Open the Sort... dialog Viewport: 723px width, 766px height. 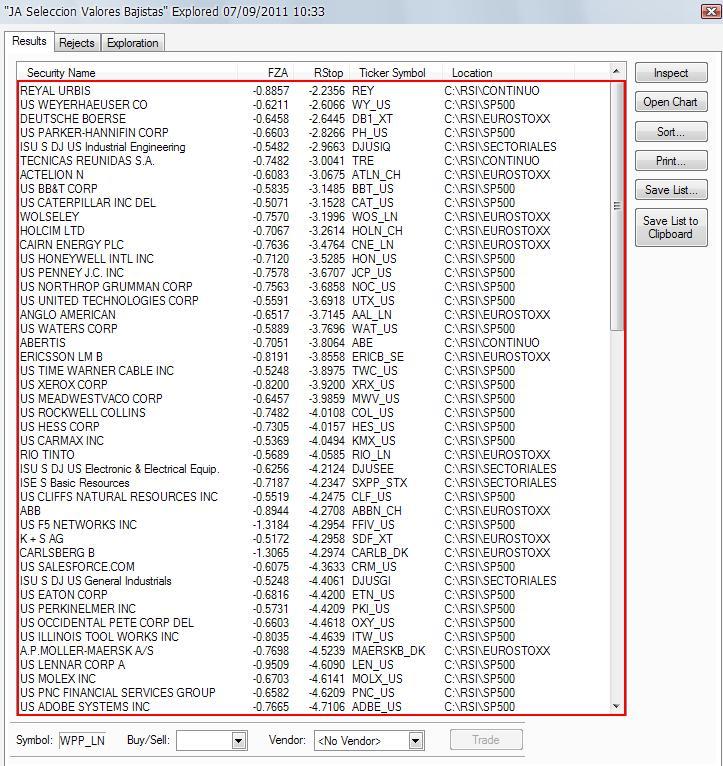(x=671, y=131)
